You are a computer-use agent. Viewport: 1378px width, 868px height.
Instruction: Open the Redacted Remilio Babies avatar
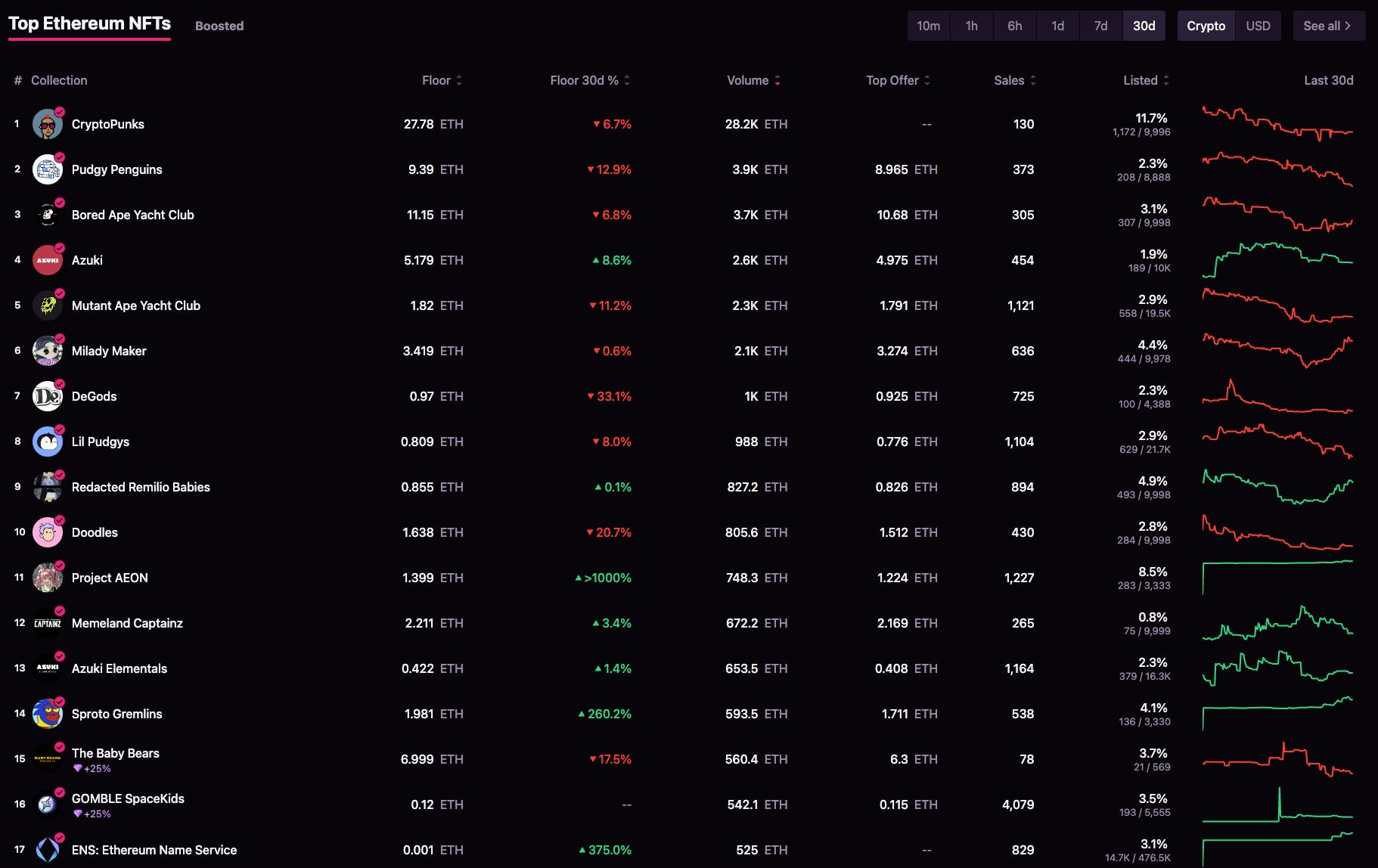[x=48, y=487]
